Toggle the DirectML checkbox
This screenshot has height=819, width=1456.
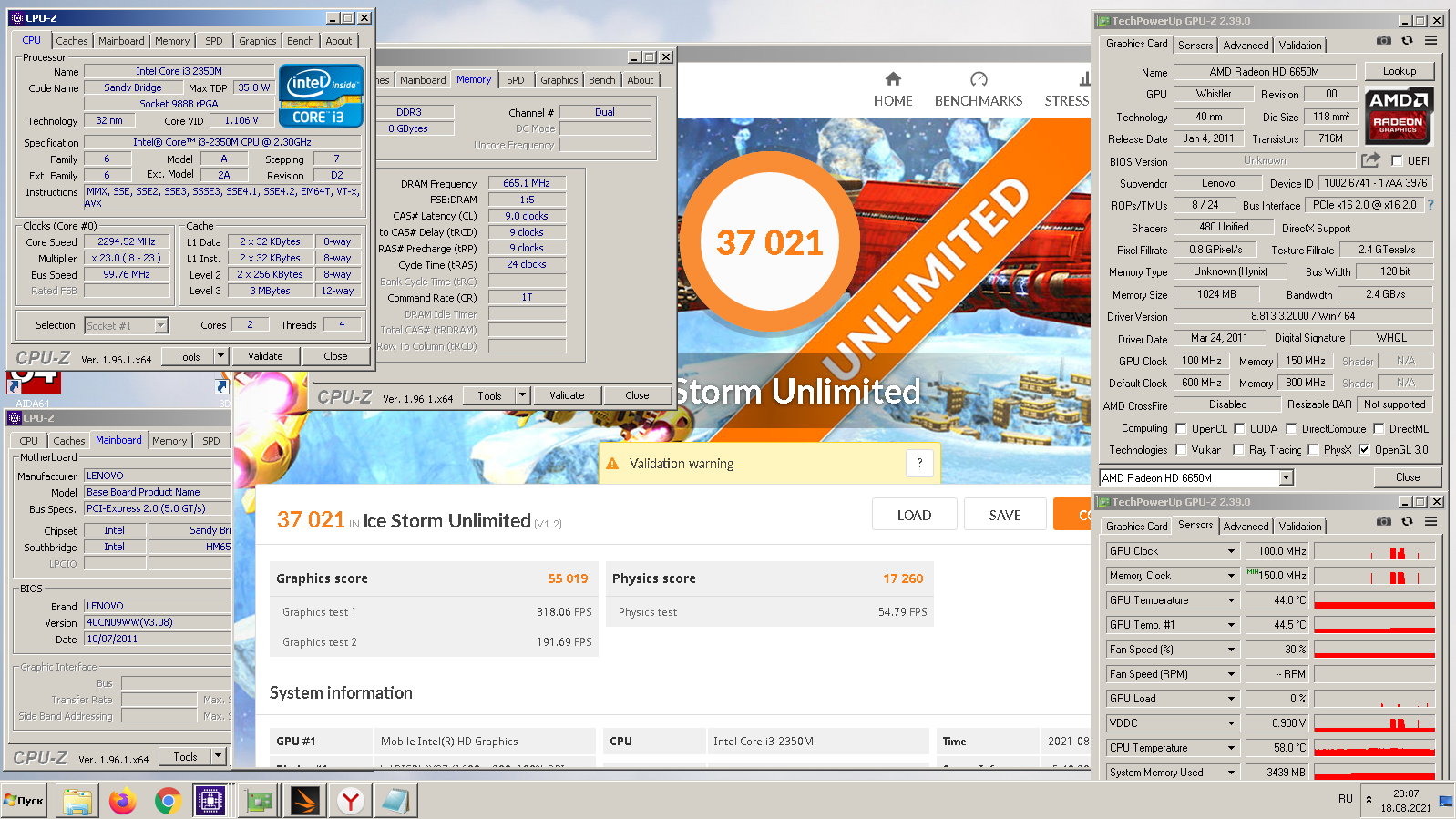point(1379,428)
